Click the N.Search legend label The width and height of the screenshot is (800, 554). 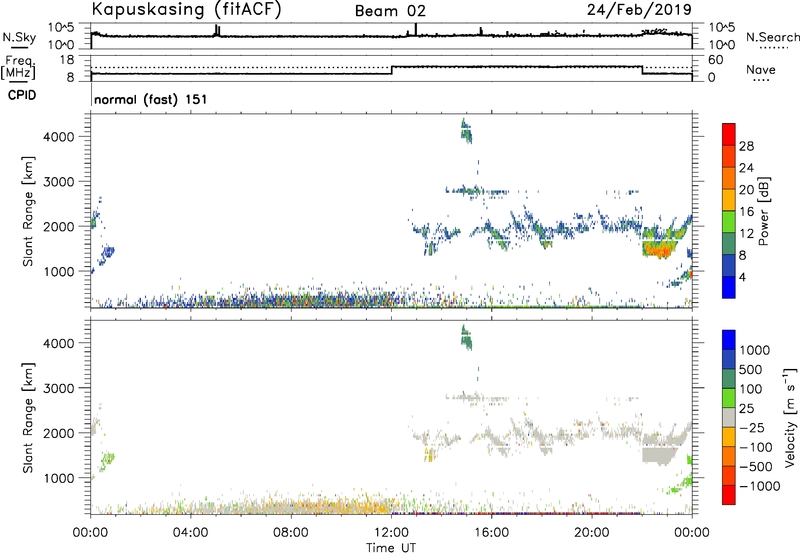pos(772,37)
